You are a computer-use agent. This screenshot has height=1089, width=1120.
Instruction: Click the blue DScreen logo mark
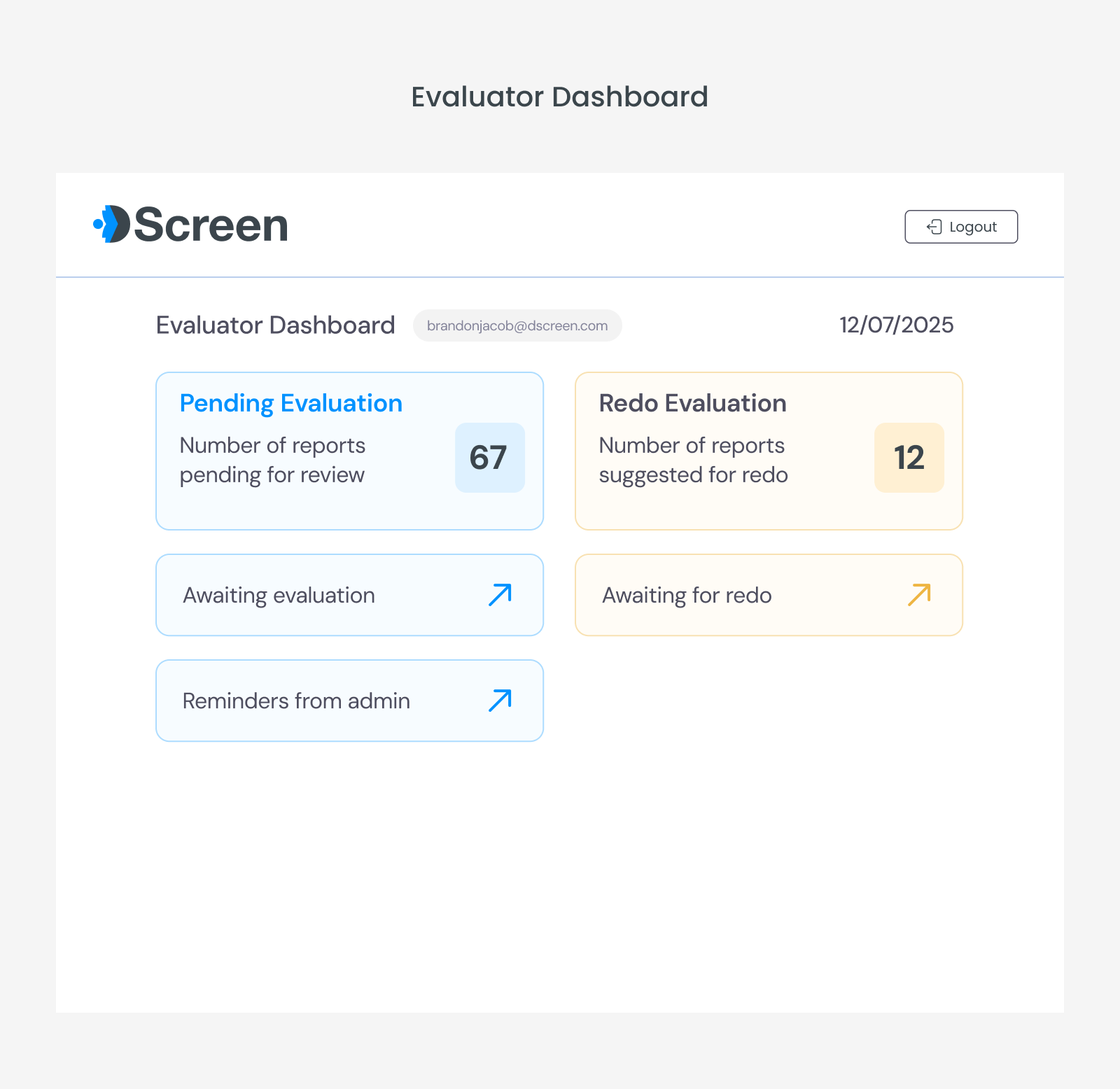pyautogui.click(x=112, y=224)
